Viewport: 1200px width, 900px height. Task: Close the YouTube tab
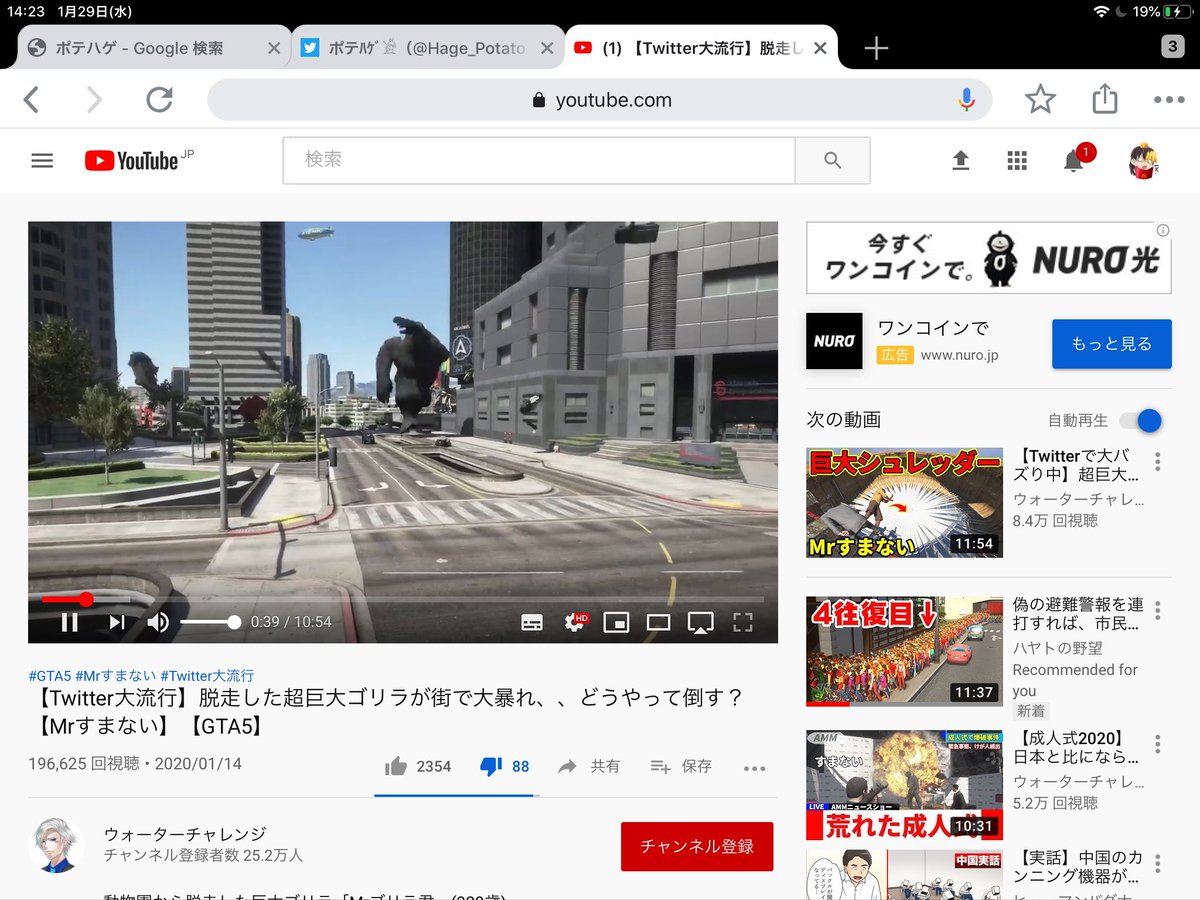point(820,47)
